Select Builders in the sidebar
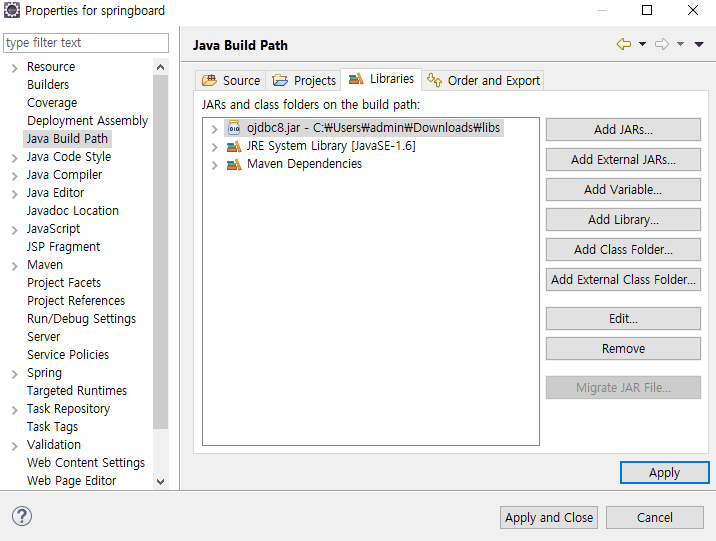Image resolution: width=716 pixels, height=541 pixels. [x=48, y=85]
